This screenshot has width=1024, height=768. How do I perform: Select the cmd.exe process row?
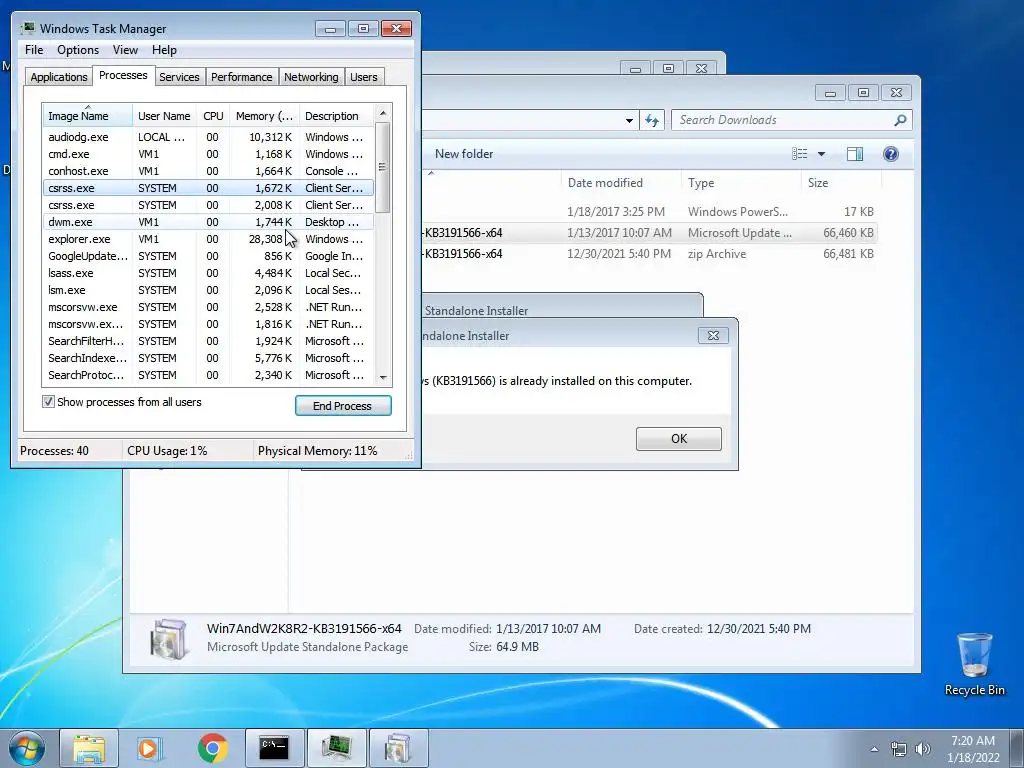tap(208, 154)
